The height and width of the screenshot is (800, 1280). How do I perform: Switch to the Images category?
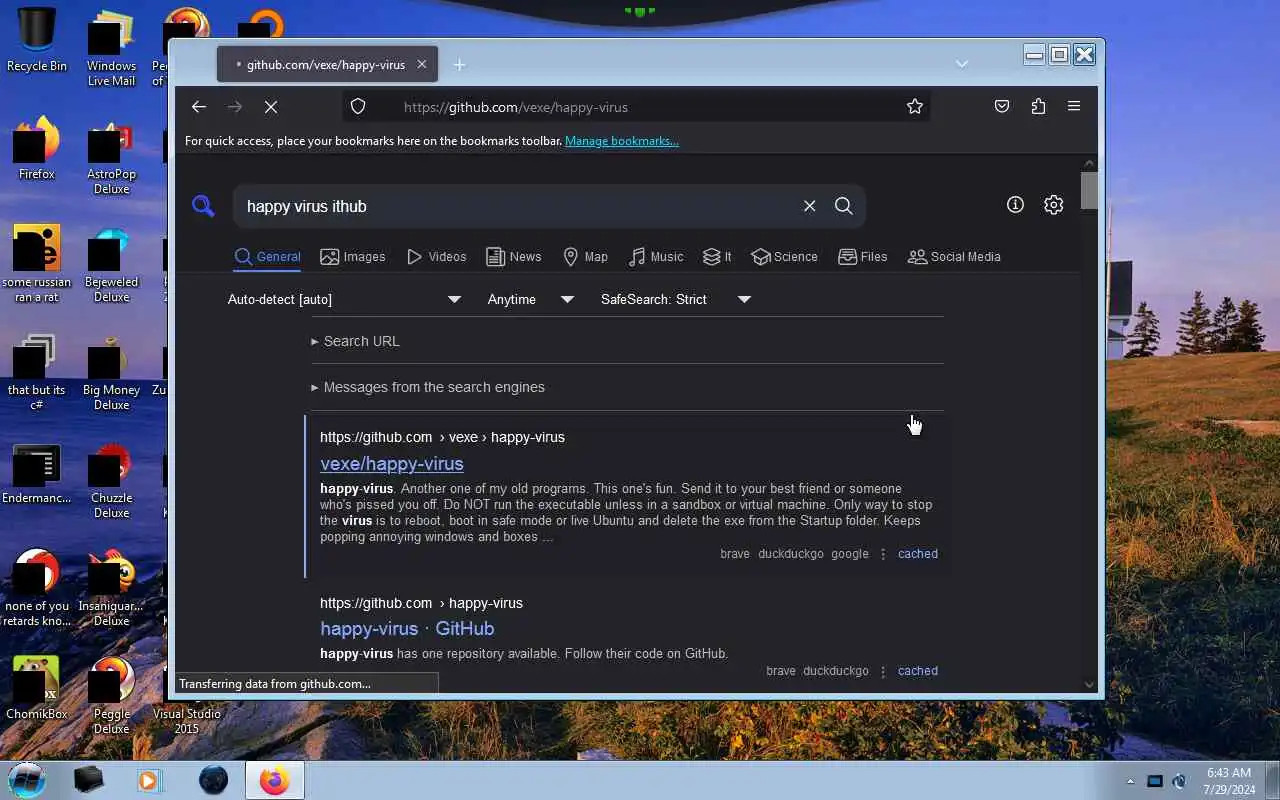pos(352,257)
